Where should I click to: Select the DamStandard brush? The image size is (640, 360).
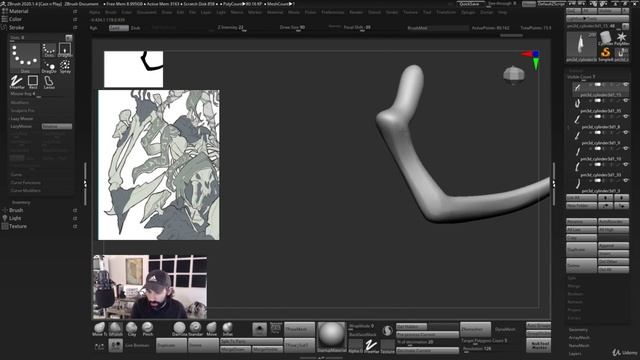pyautogui.click(x=179, y=329)
